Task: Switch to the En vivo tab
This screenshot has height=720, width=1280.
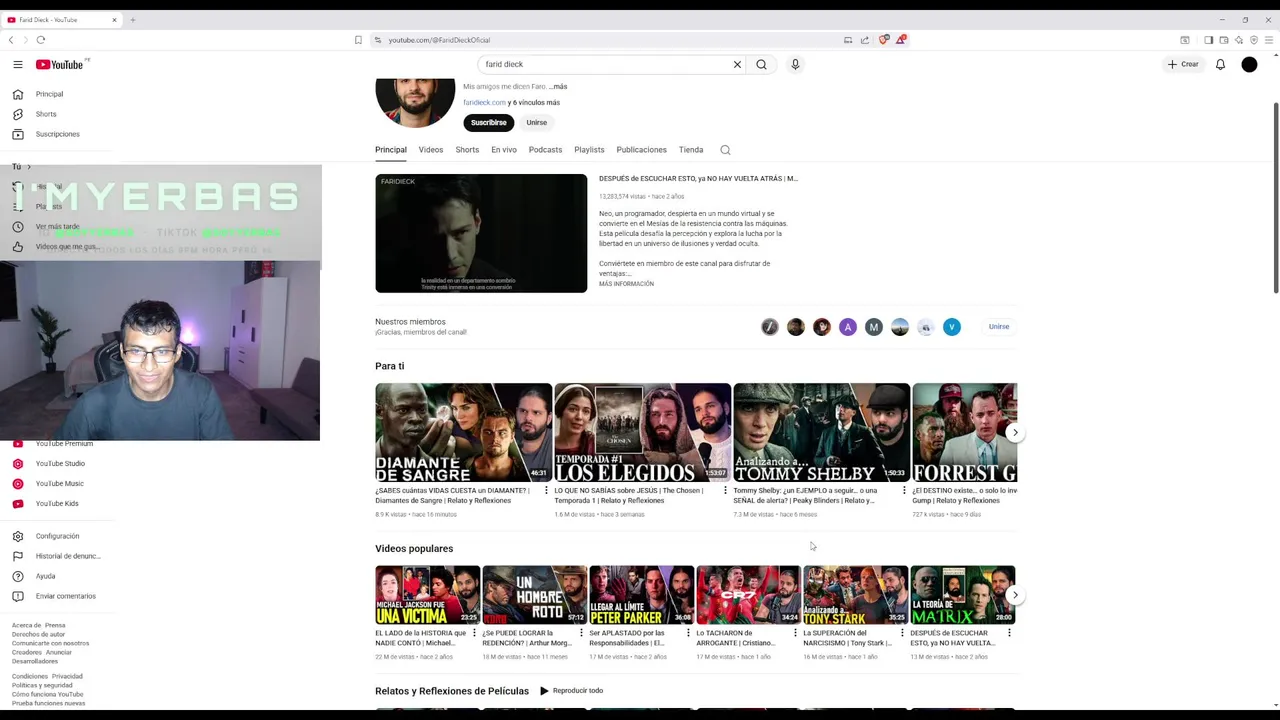Action: tap(504, 150)
